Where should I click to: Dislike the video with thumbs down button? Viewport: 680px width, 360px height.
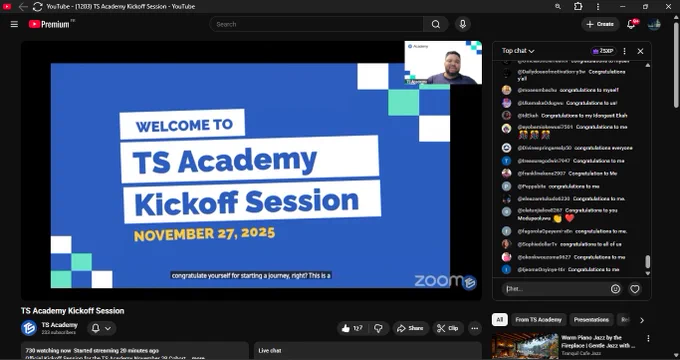pos(378,328)
